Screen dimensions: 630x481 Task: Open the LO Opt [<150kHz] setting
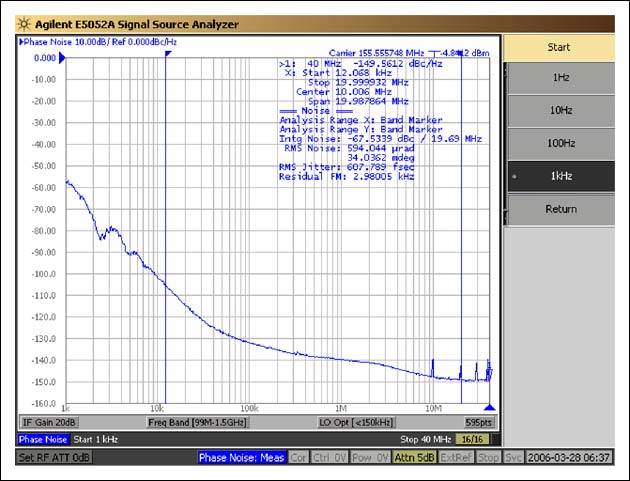click(353, 422)
